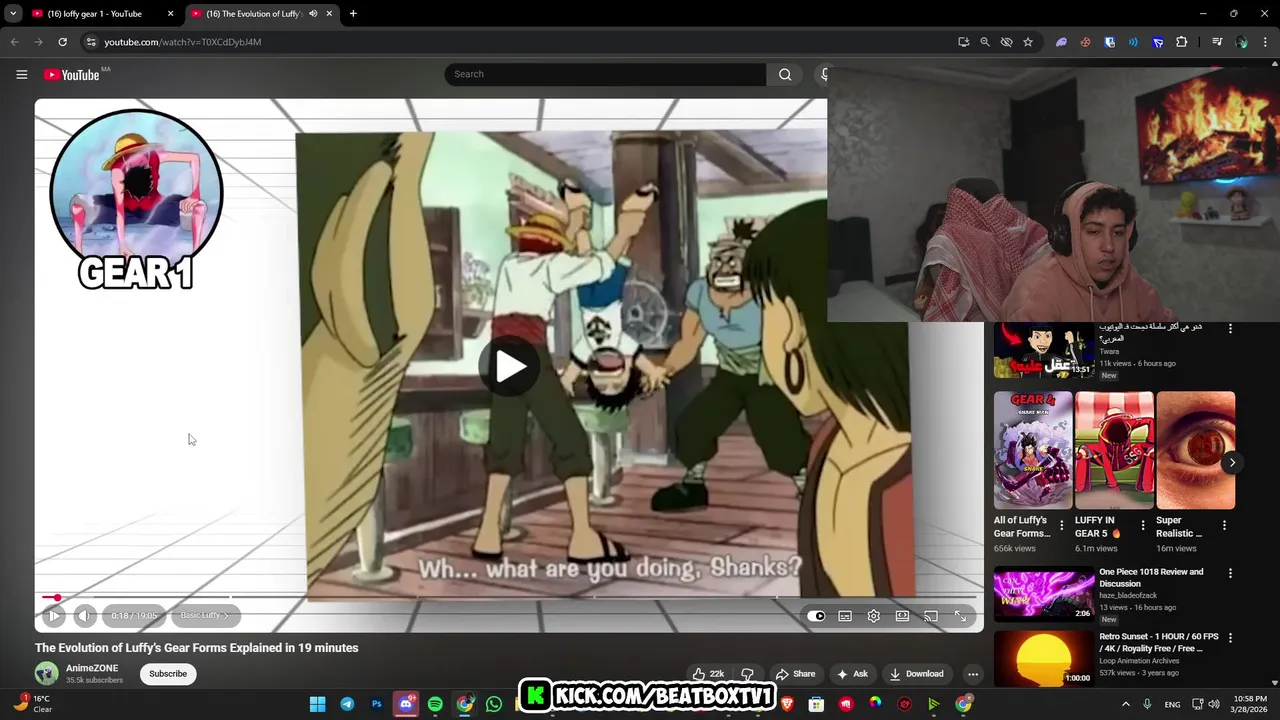
Task: Open AnimeZONE channel name link
Action: (92, 668)
